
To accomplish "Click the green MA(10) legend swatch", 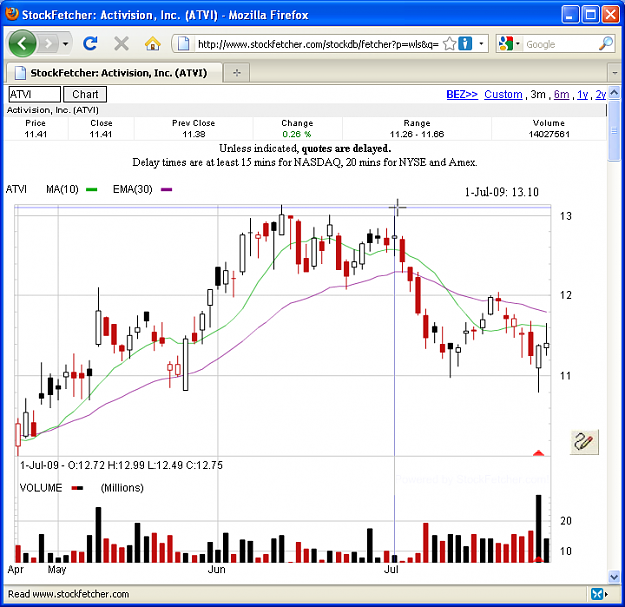I will pyautogui.click(x=92, y=190).
